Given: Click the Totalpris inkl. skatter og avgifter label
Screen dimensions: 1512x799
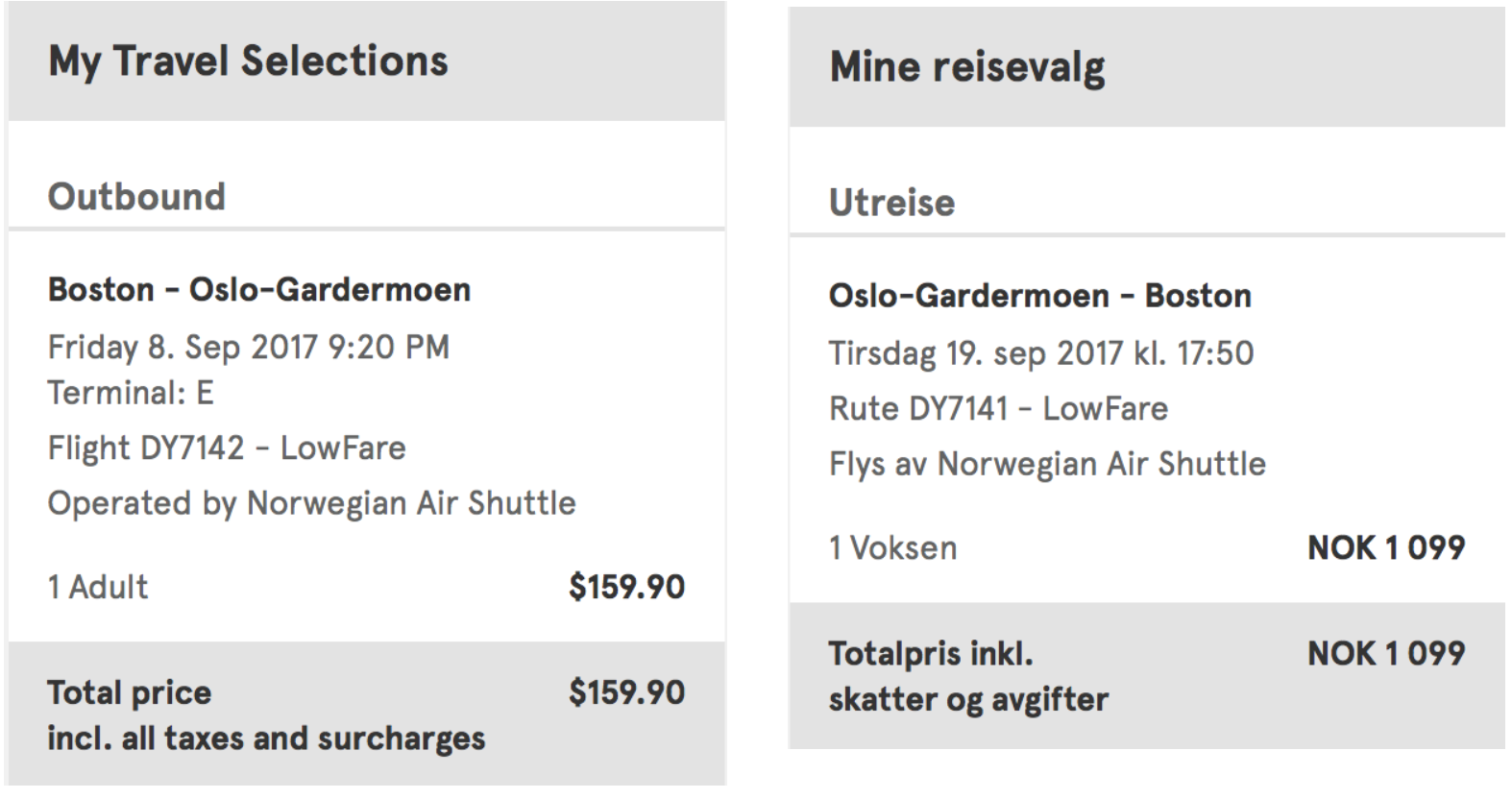Looking at the screenshot, I should pyautogui.click(x=967, y=676).
